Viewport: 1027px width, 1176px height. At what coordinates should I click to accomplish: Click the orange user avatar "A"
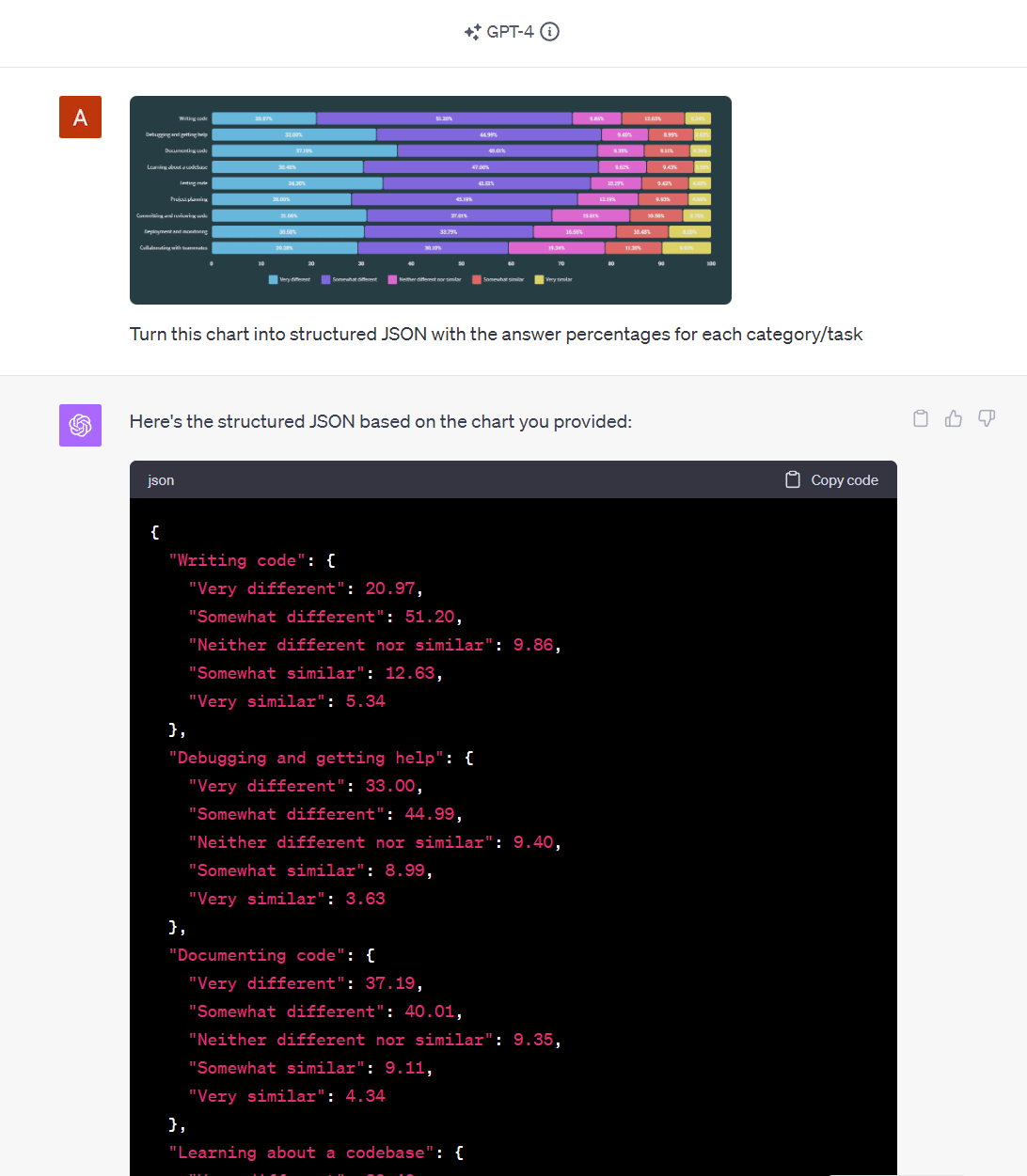(80, 118)
